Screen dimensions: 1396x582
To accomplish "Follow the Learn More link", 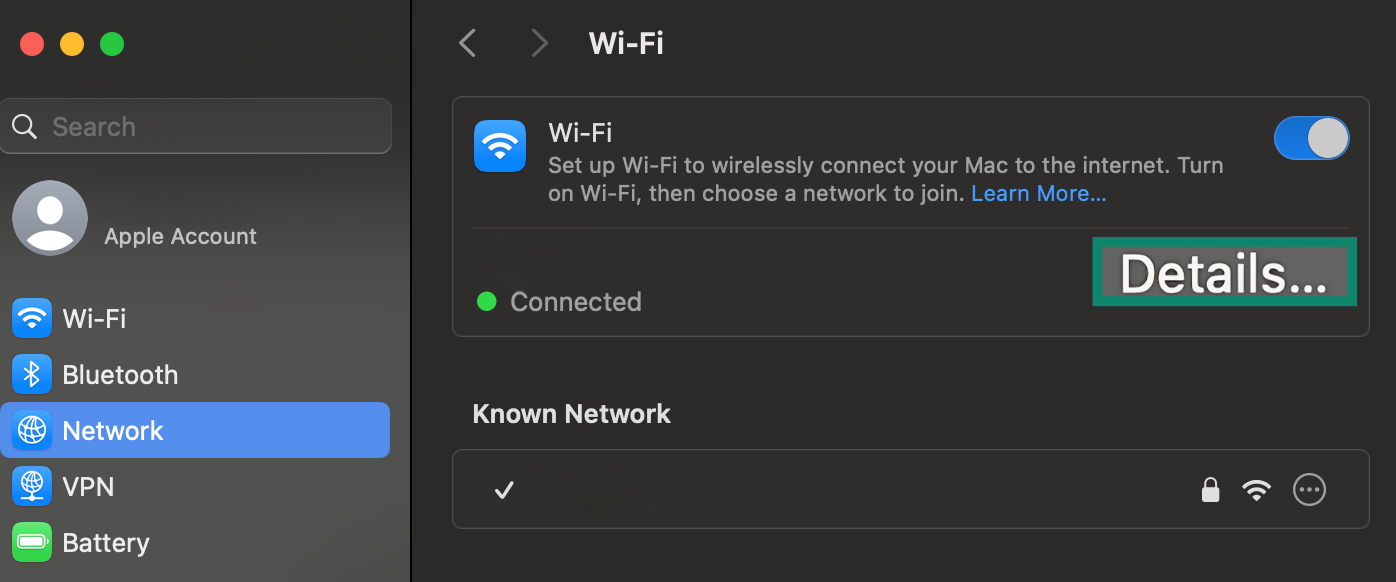I will (x=1038, y=193).
